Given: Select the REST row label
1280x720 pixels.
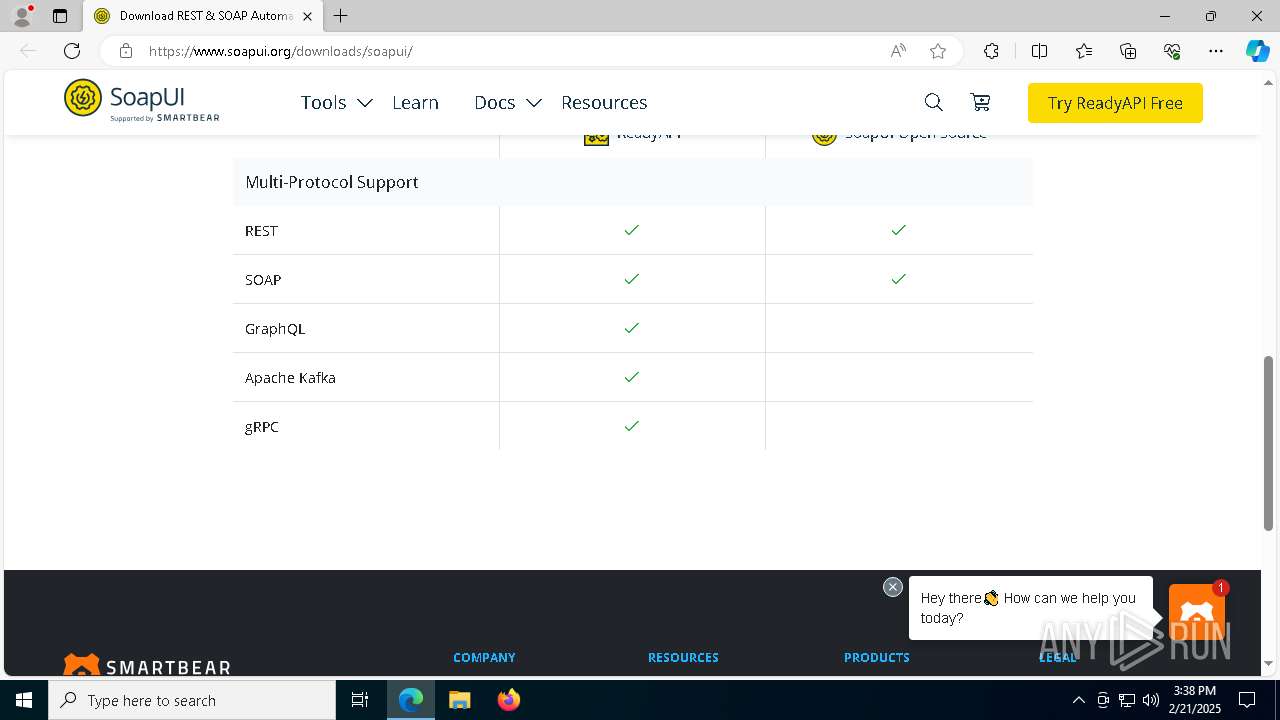Looking at the screenshot, I should pyautogui.click(x=261, y=231).
